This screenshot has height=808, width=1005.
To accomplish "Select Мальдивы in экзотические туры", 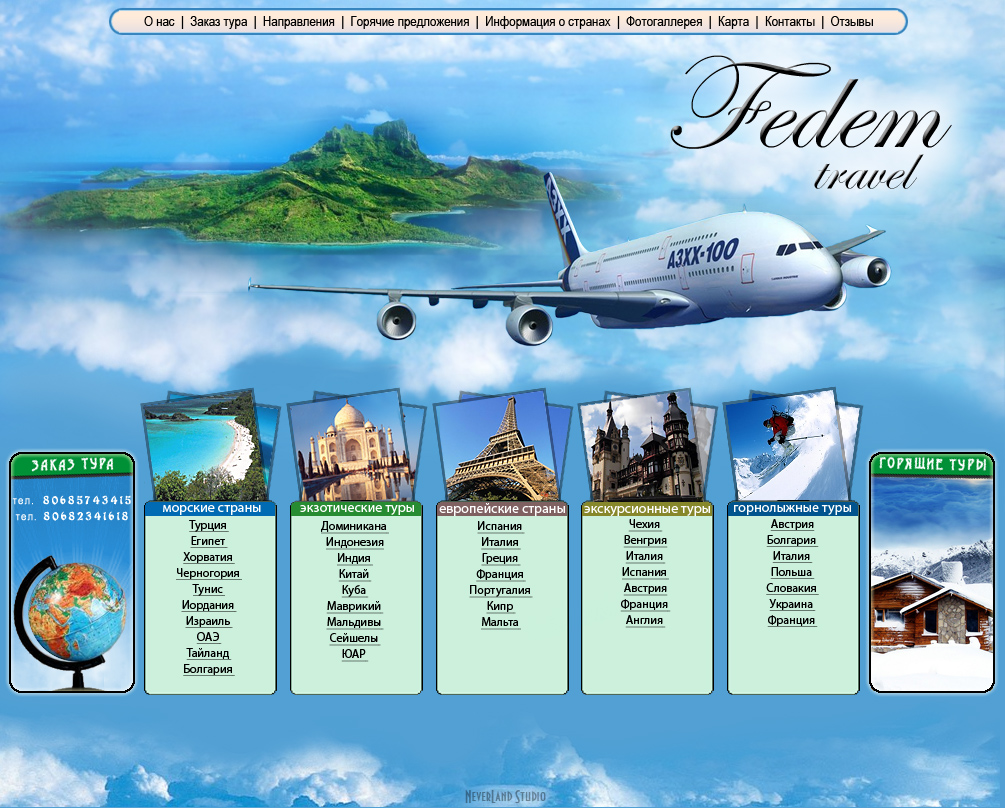I will coord(354,622).
